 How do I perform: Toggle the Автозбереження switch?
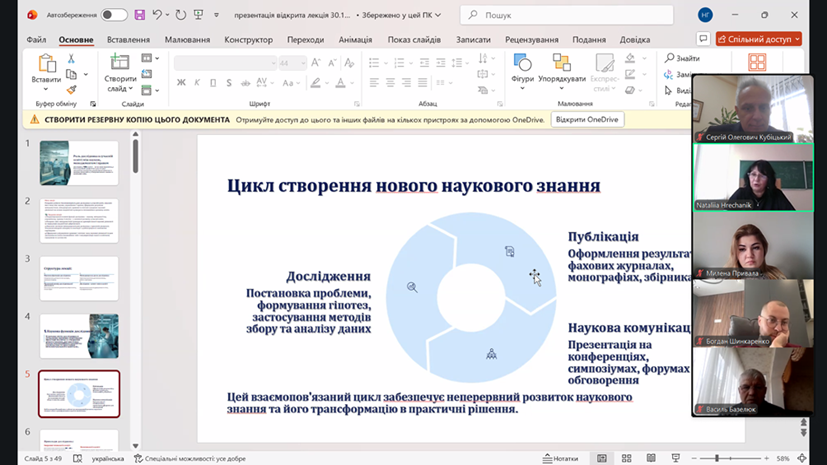114,15
